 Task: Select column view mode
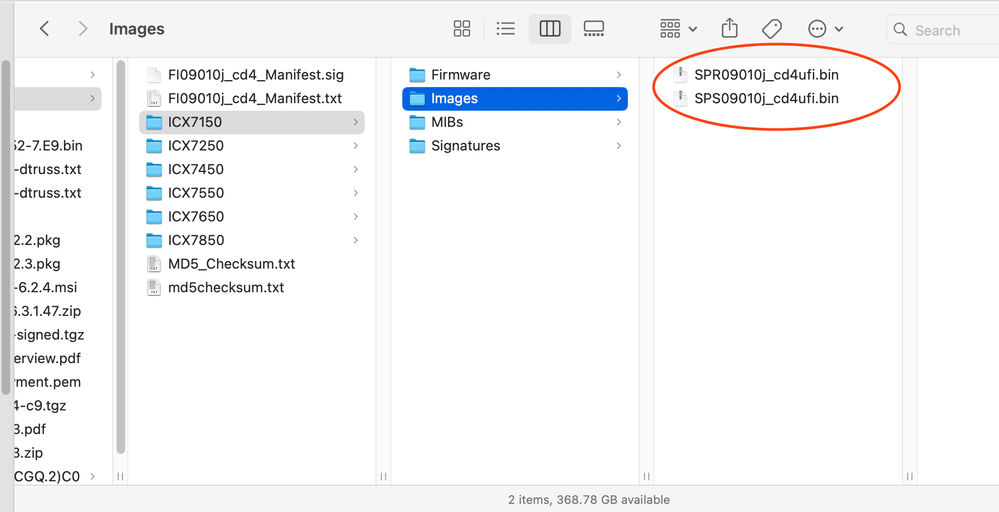tap(550, 29)
